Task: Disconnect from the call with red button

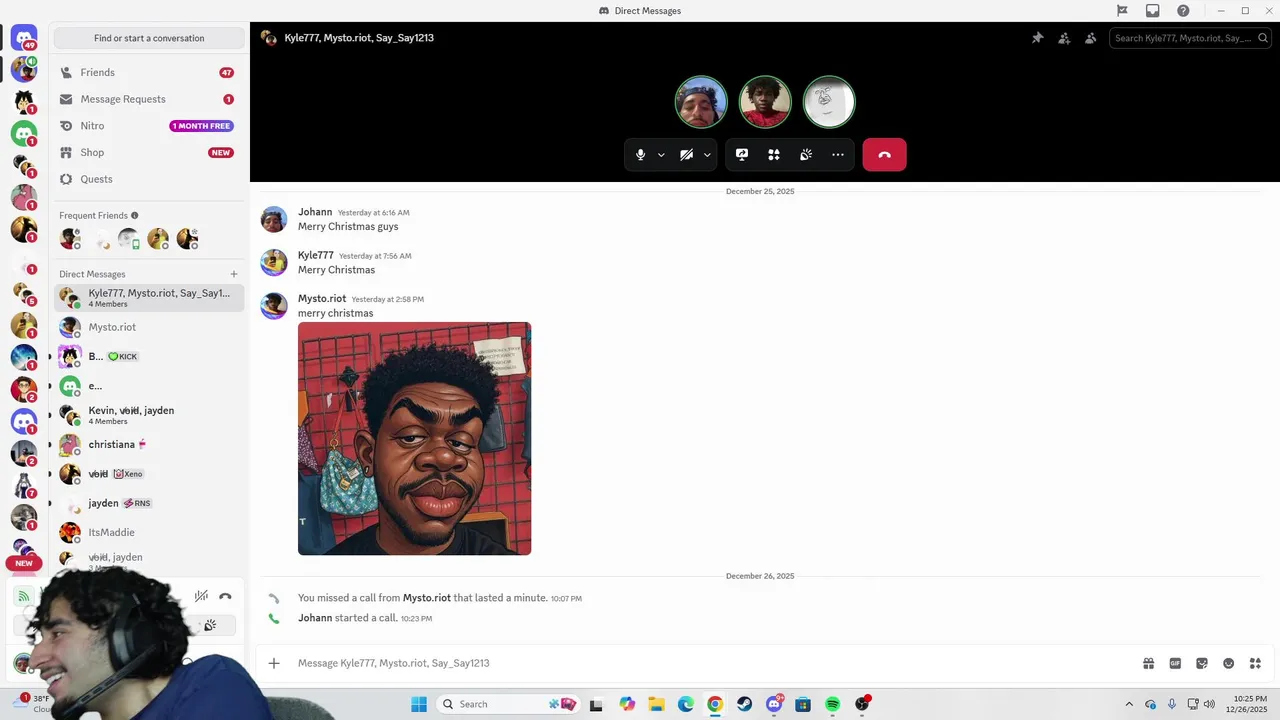Action: (884, 155)
